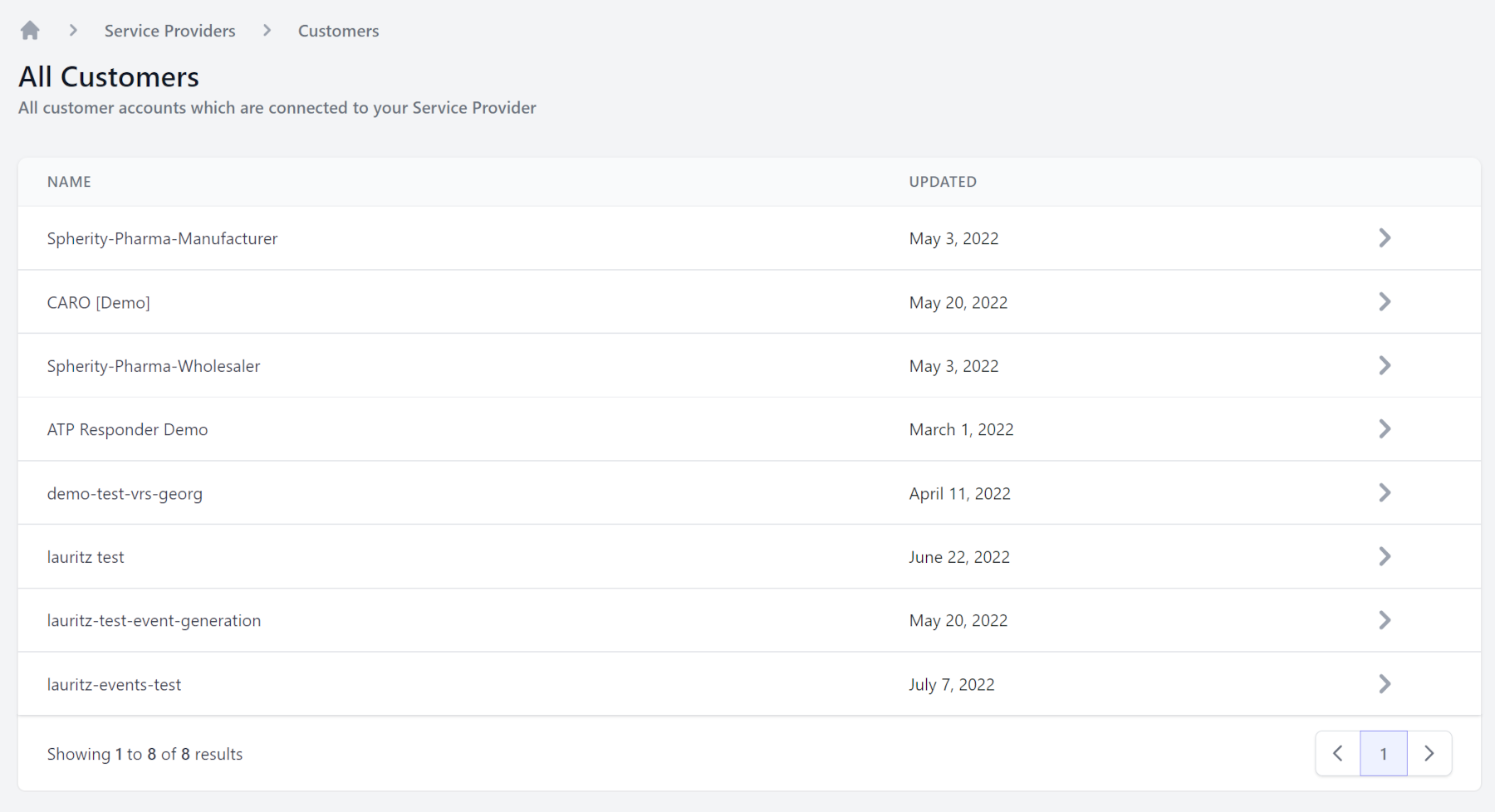Viewport: 1495px width, 812px height.
Task: Click chevron for lauritz-events-test row
Action: 1384,684
